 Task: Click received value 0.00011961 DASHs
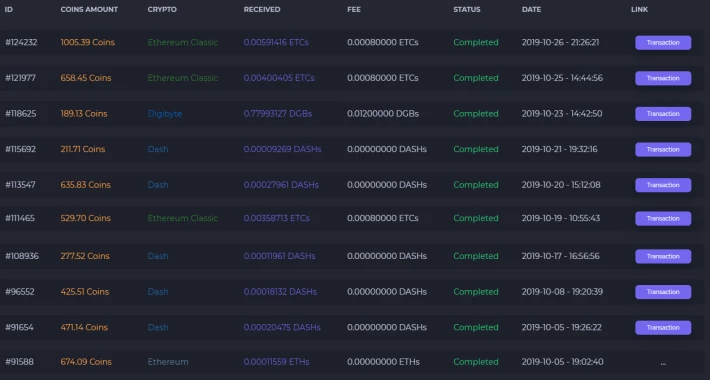coord(279,256)
